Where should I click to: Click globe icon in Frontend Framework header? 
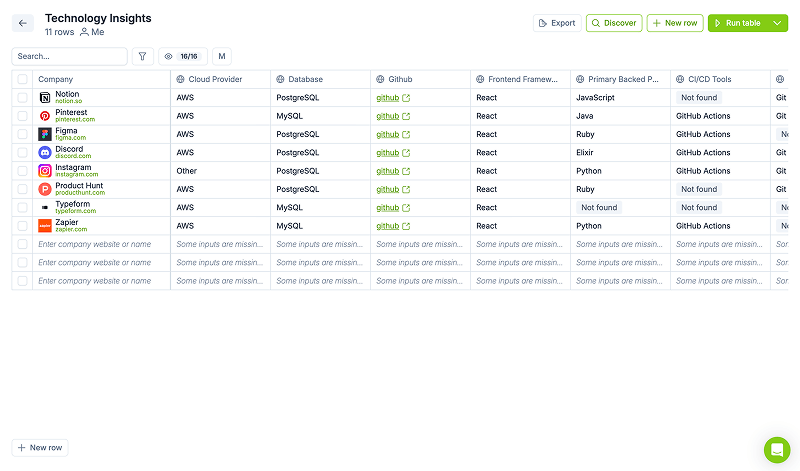[480, 79]
